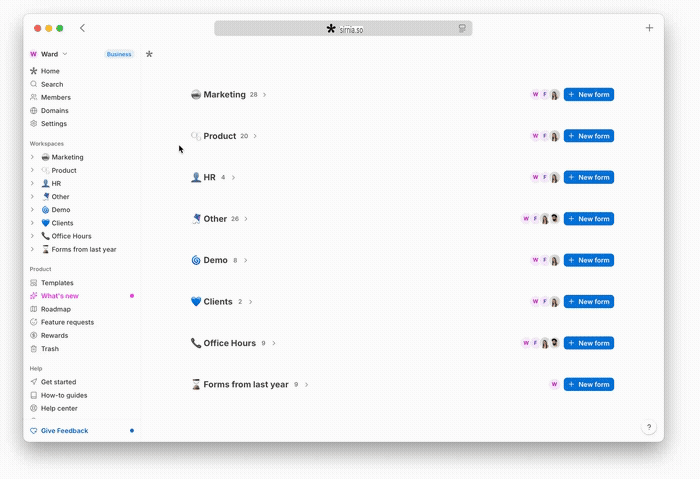This screenshot has width=700, height=479.
Task: Expand the Other workspace in sidebar
Action: coord(32,196)
